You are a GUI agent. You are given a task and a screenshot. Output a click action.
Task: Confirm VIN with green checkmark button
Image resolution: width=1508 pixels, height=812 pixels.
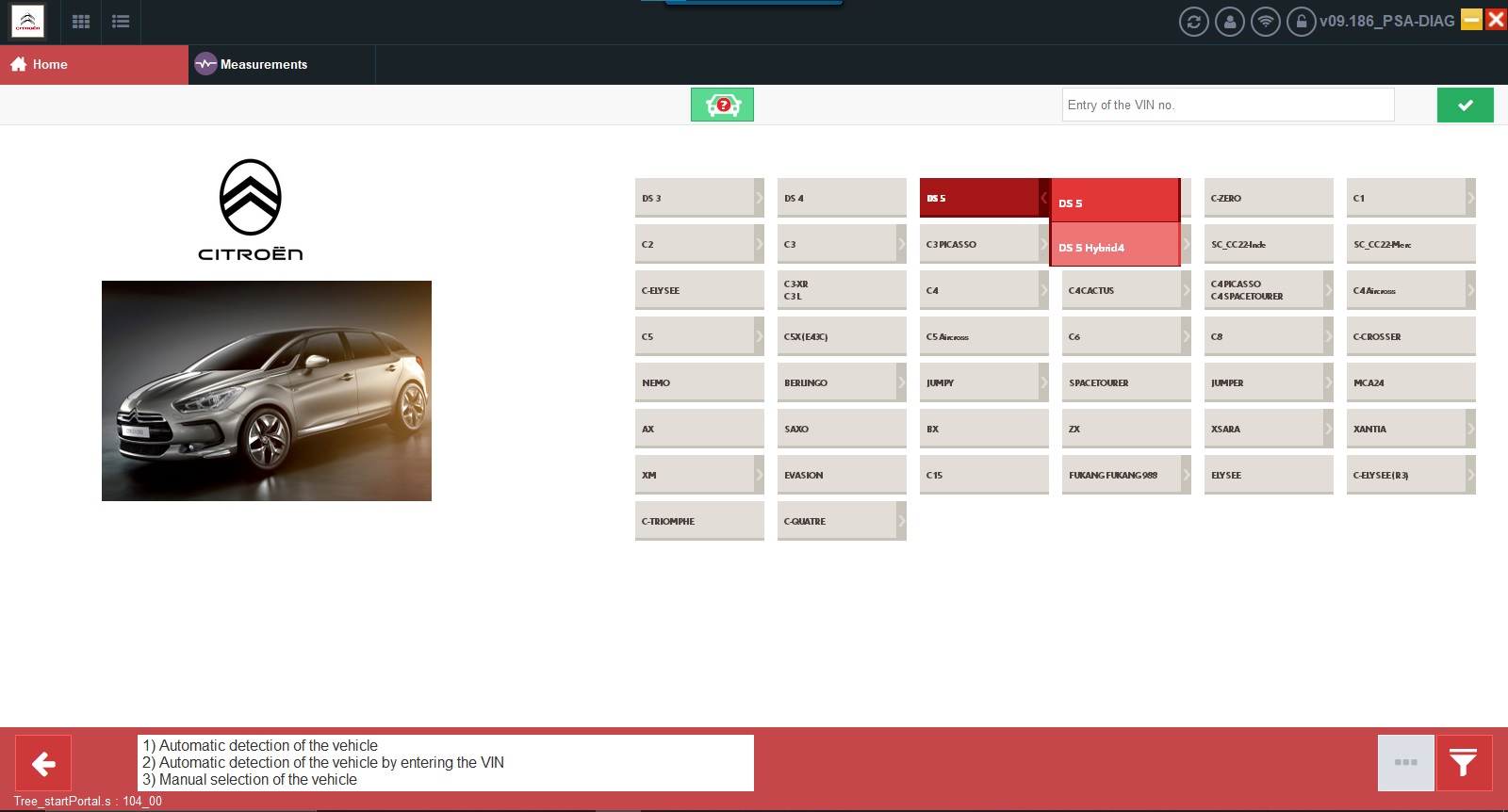pyautogui.click(x=1466, y=106)
